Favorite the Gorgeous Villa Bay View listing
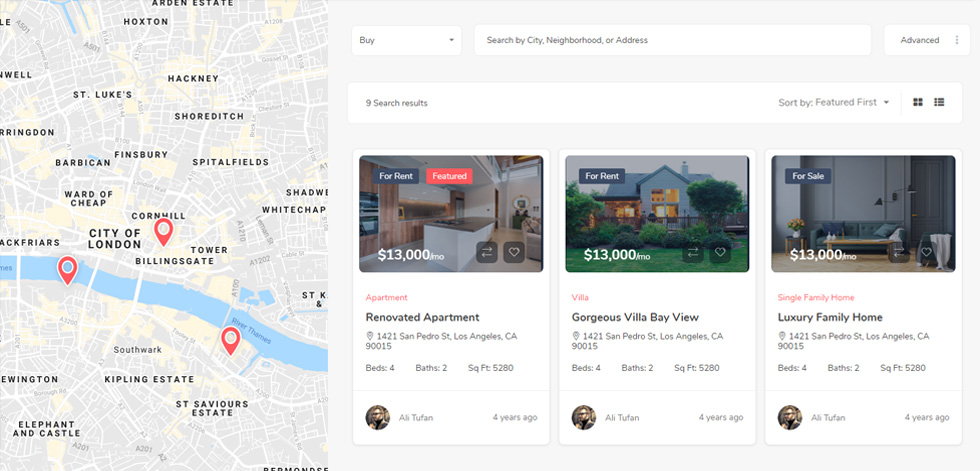980x471 pixels. pos(720,252)
